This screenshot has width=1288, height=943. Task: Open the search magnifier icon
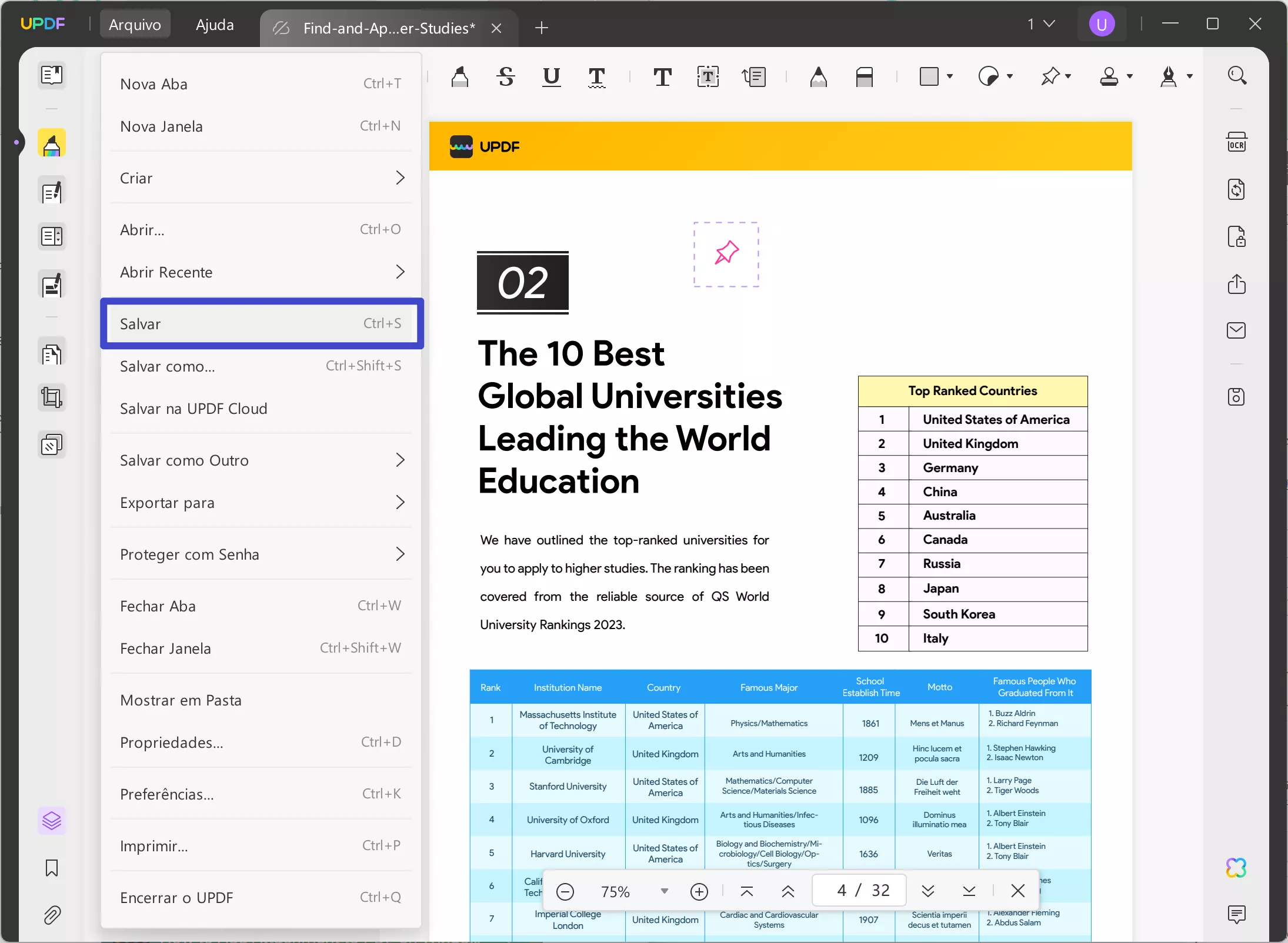click(x=1237, y=75)
